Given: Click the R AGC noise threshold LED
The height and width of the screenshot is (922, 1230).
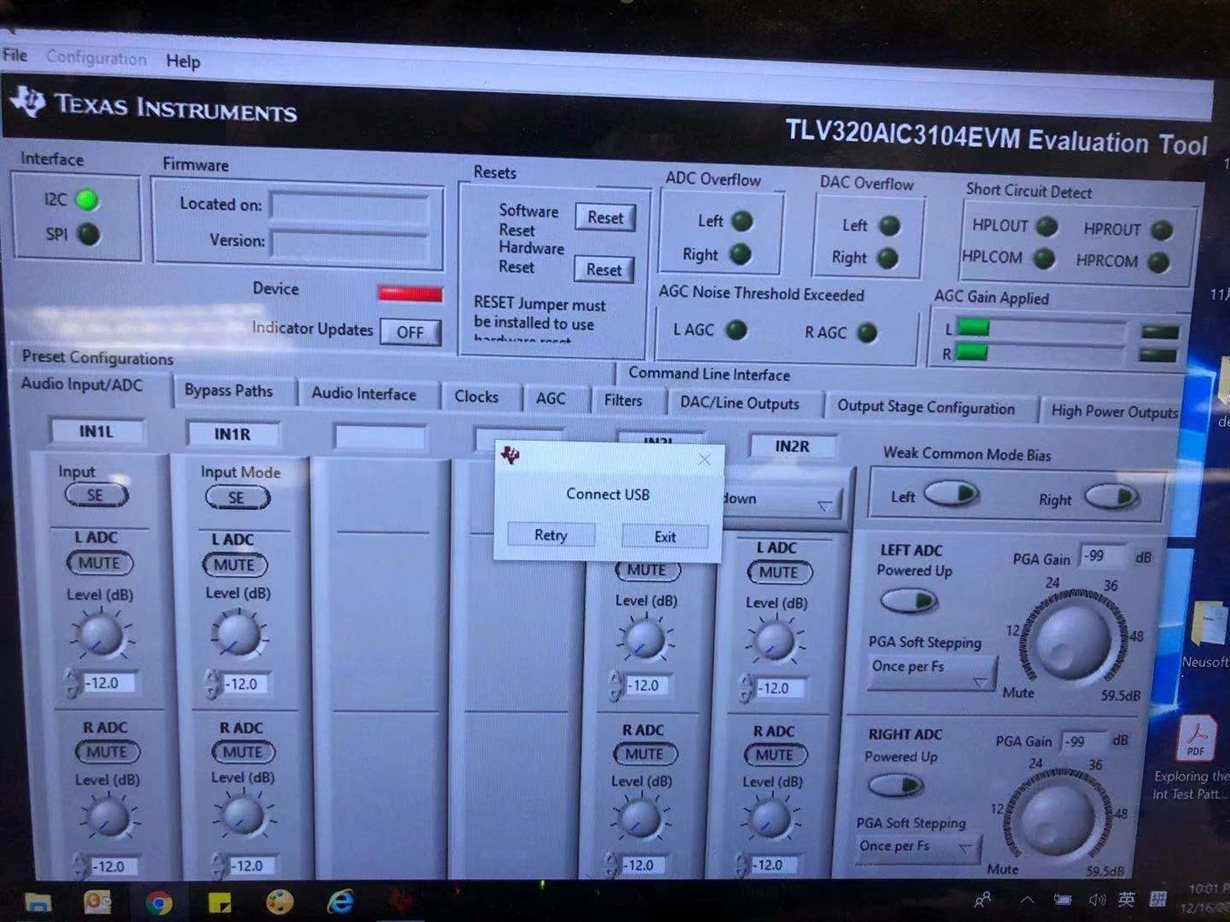Looking at the screenshot, I should 867,333.
